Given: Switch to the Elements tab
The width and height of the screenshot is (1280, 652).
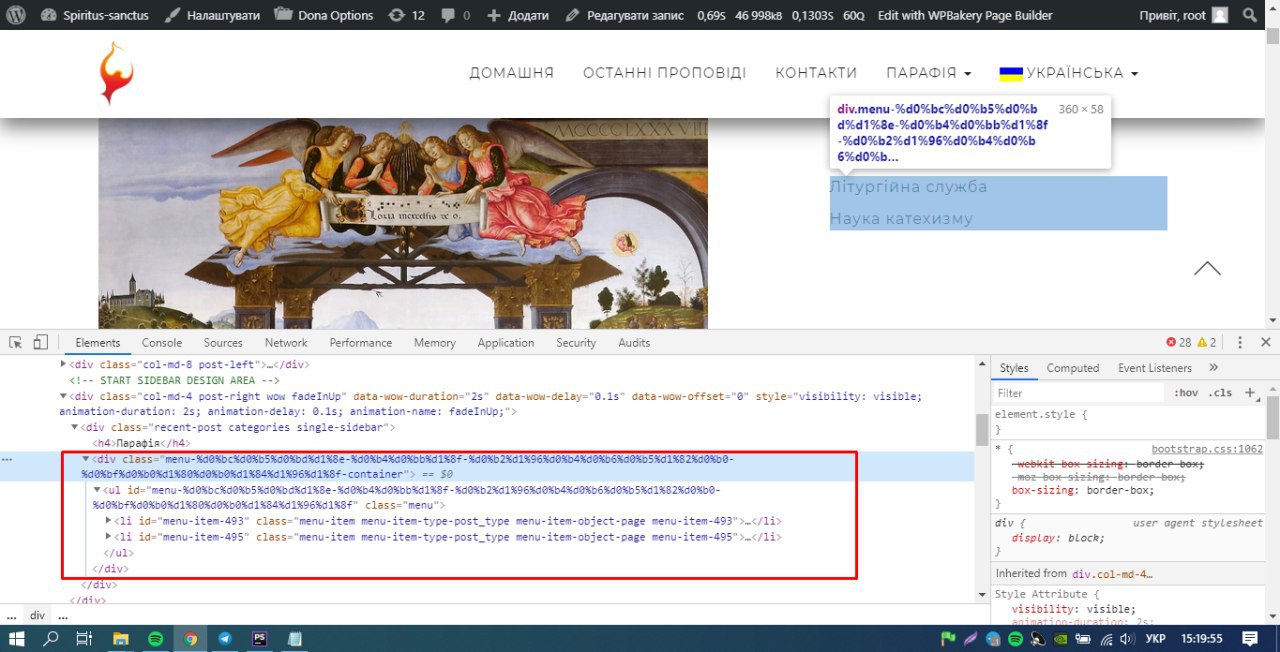Looking at the screenshot, I should point(97,342).
